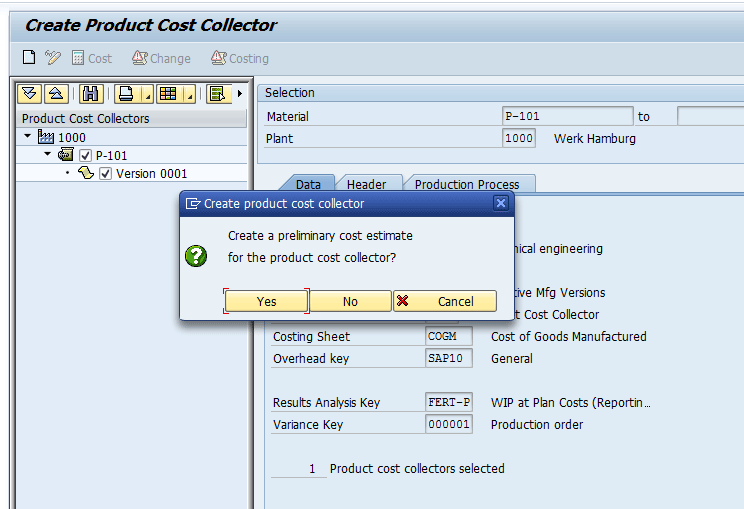Choose No in the dialog

pos(350,301)
